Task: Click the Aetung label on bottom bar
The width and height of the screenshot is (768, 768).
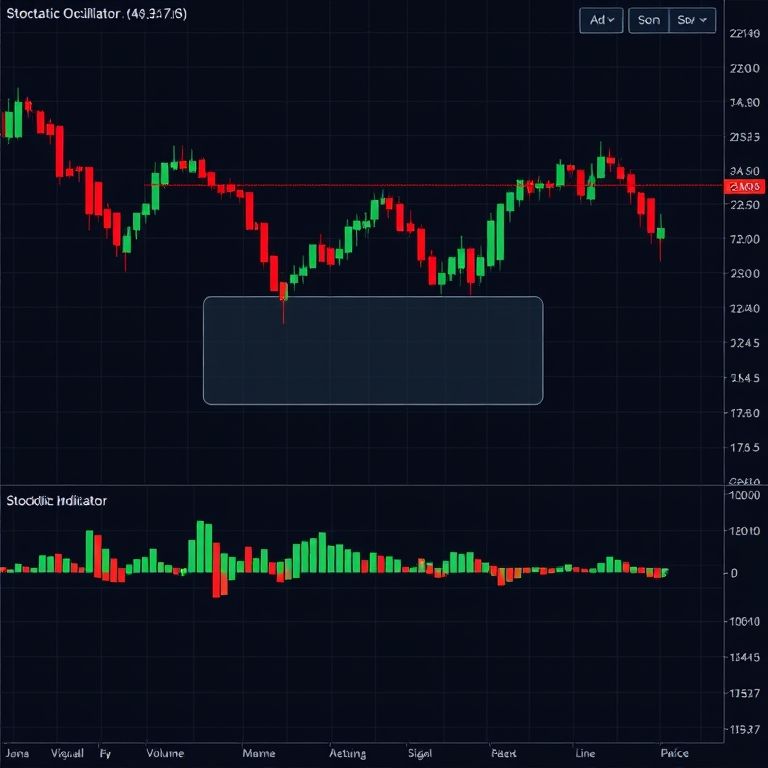Action: click(x=347, y=753)
